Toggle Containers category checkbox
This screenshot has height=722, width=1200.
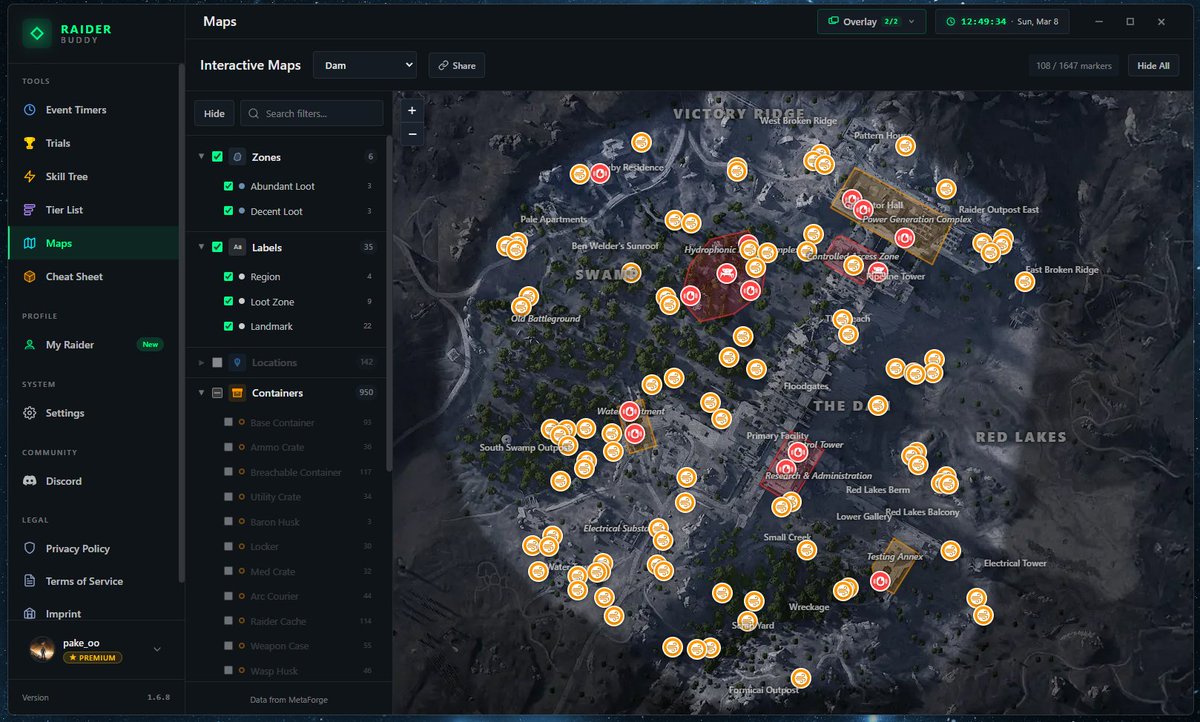217,393
